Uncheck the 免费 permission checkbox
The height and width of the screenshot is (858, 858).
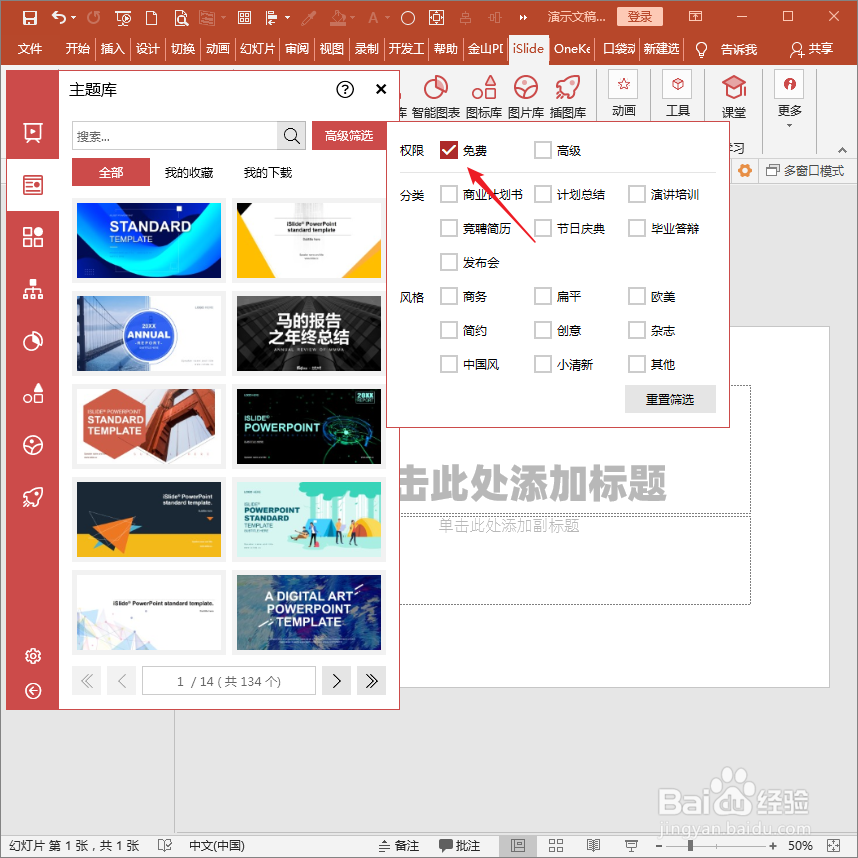449,150
